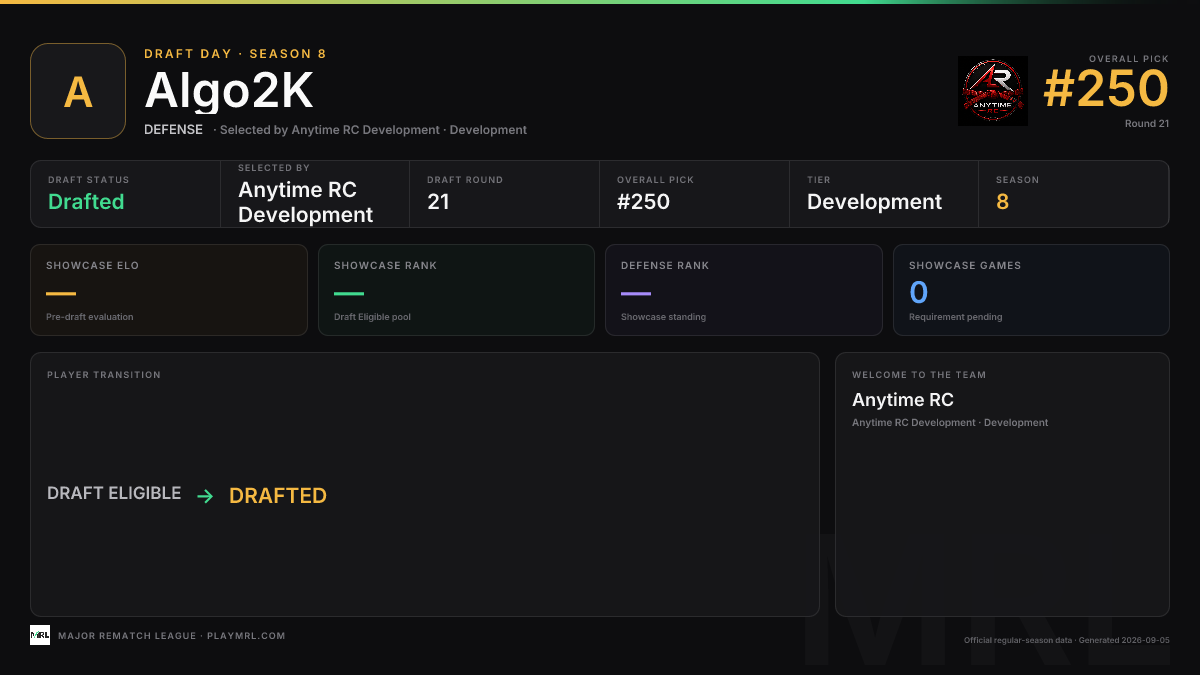The height and width of the screenshot is (675, 1200).
Task: Click the OVERALL PICK label at top right
Action: 1129,59
